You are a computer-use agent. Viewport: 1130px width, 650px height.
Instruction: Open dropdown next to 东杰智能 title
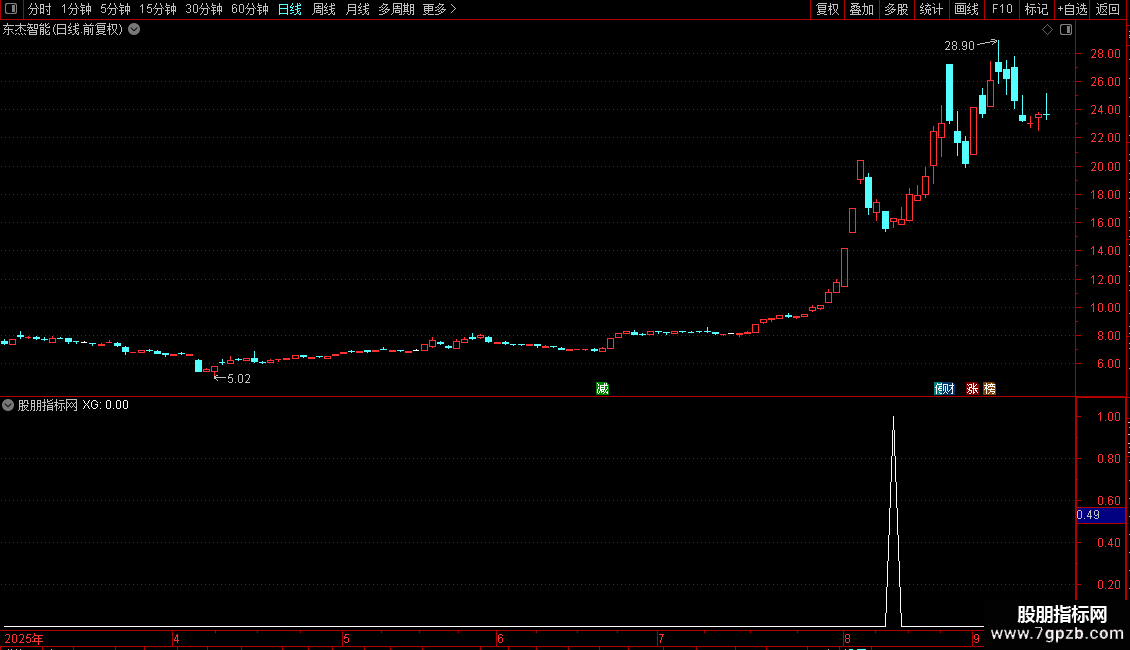coord(134,30)
